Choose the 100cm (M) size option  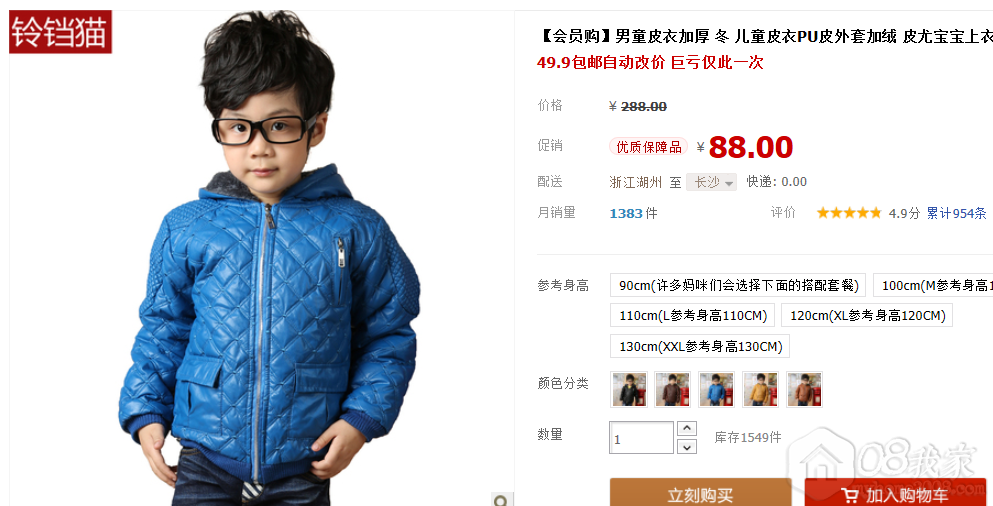pos(933,285)
